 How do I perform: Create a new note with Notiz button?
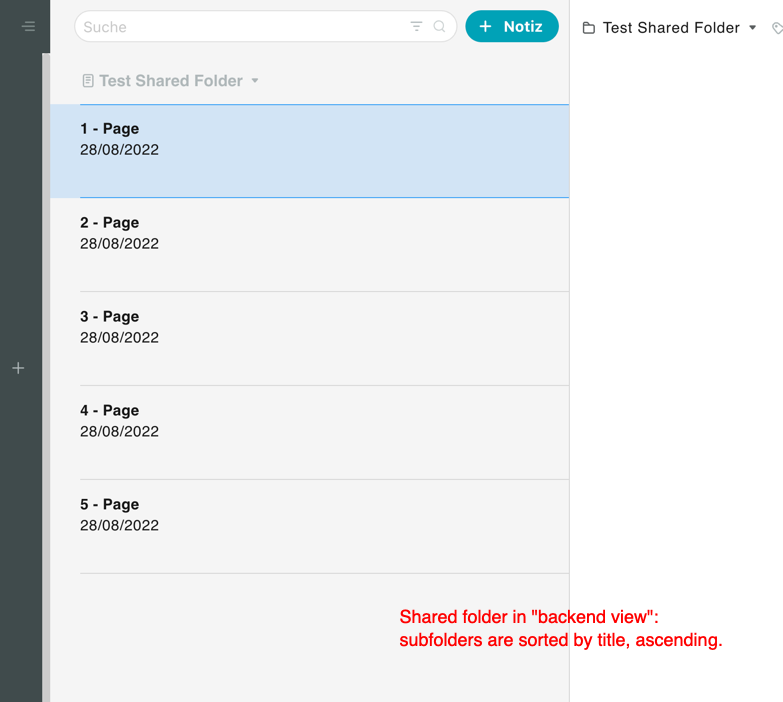(x=512, y=26)
